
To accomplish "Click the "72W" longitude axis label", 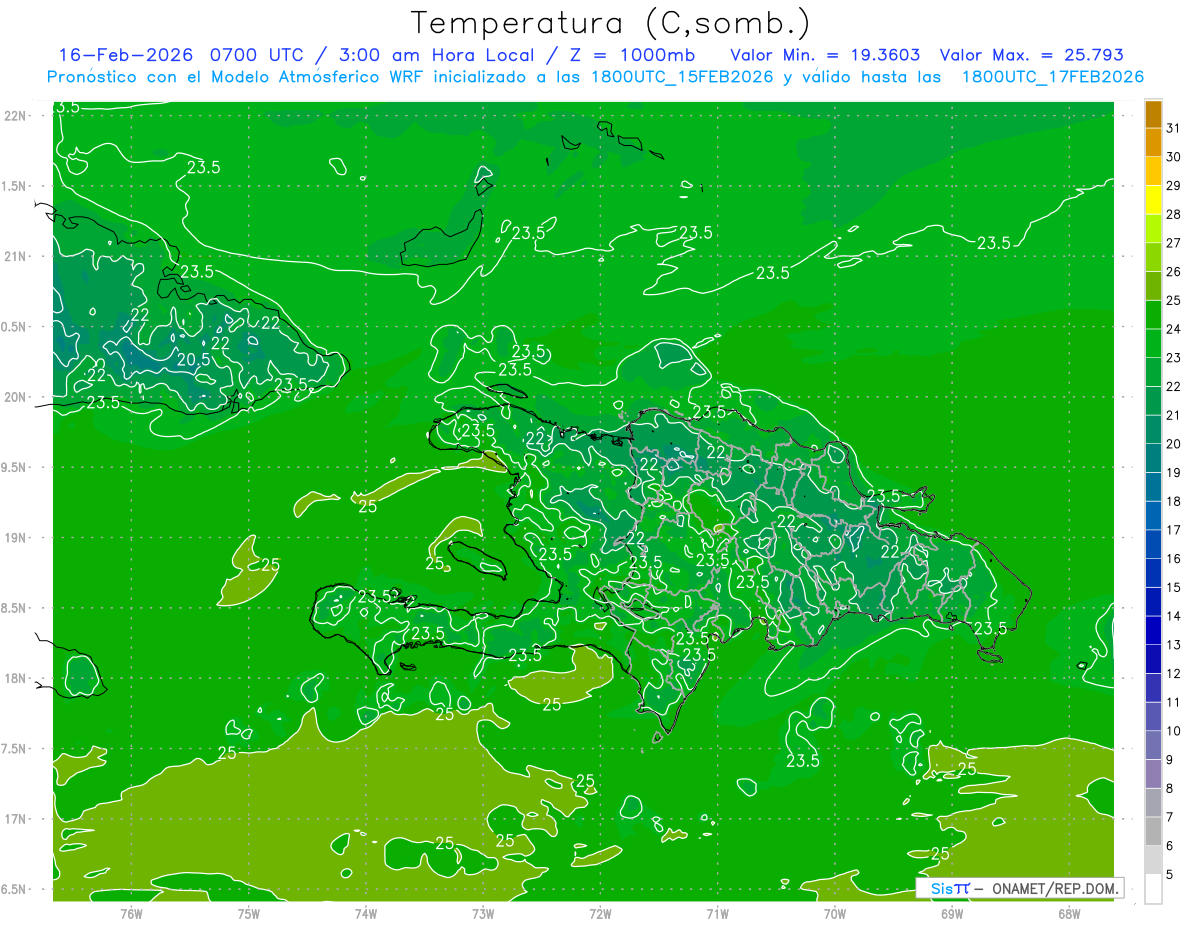I will pyautogui.click(x=600, y=914).
